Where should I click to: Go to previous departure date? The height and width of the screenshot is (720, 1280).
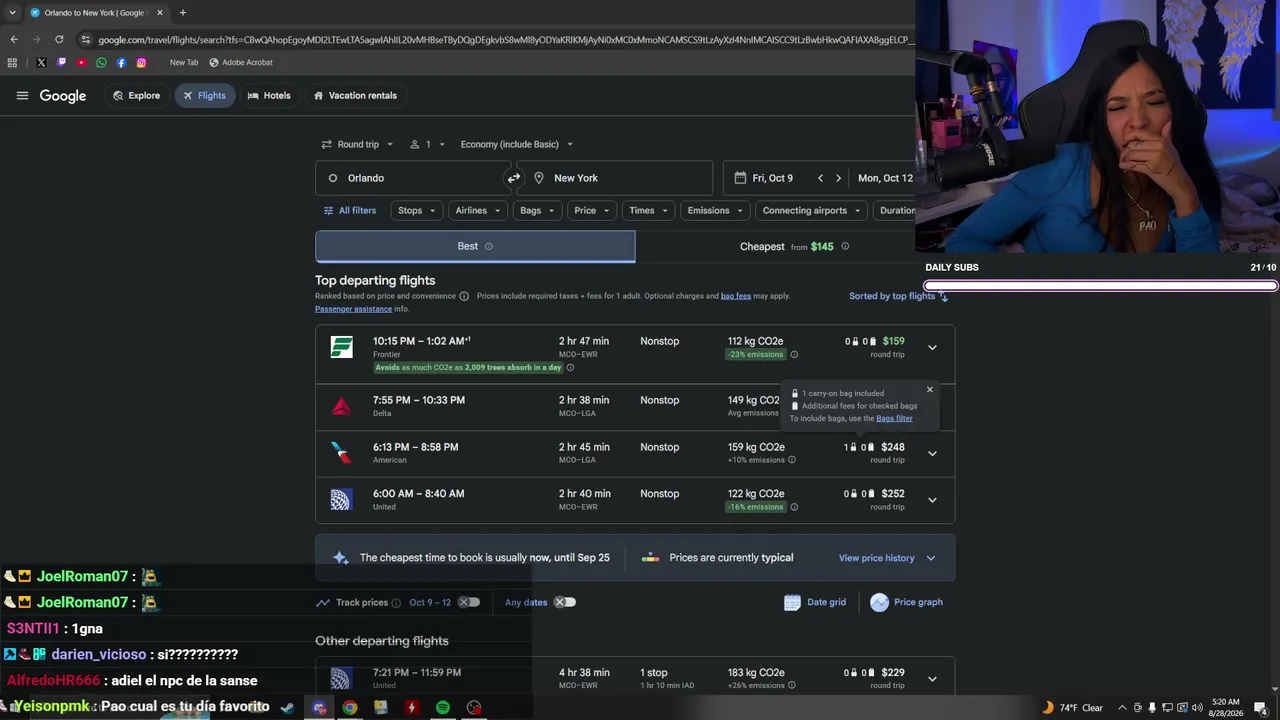(x=820, y=178)
